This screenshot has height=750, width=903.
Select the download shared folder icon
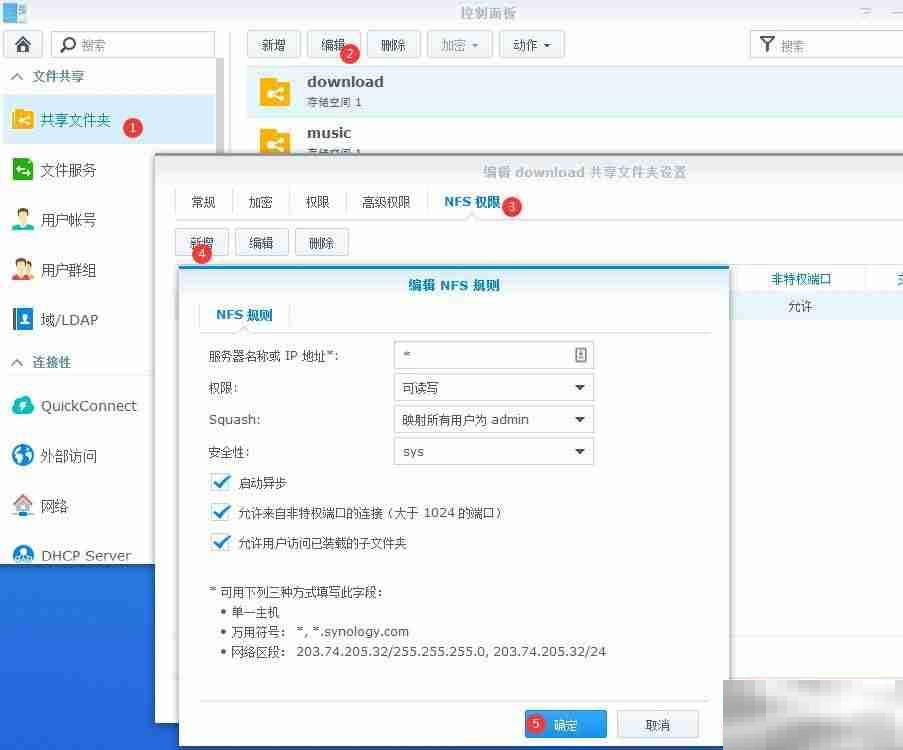pyautogui.click(x=275, y=92)
